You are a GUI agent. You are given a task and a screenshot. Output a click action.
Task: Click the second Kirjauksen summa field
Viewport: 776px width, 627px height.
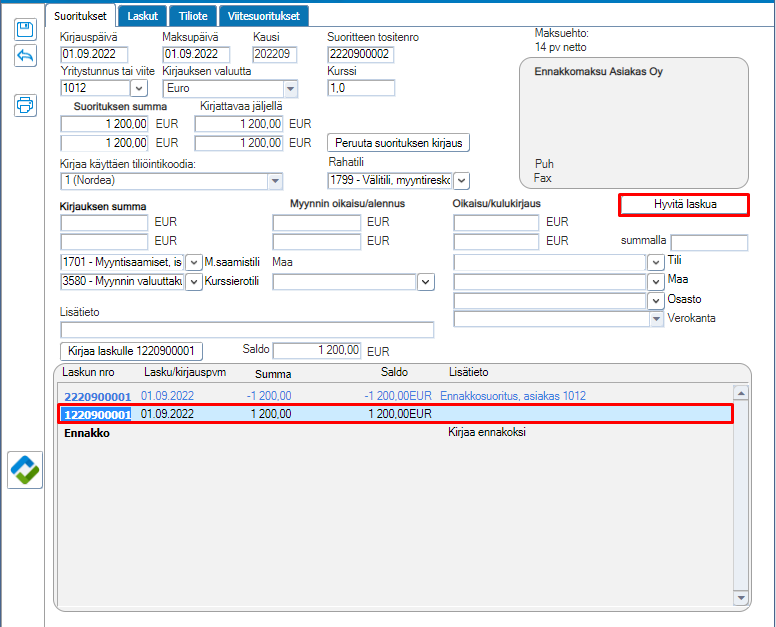pos(104,241)
